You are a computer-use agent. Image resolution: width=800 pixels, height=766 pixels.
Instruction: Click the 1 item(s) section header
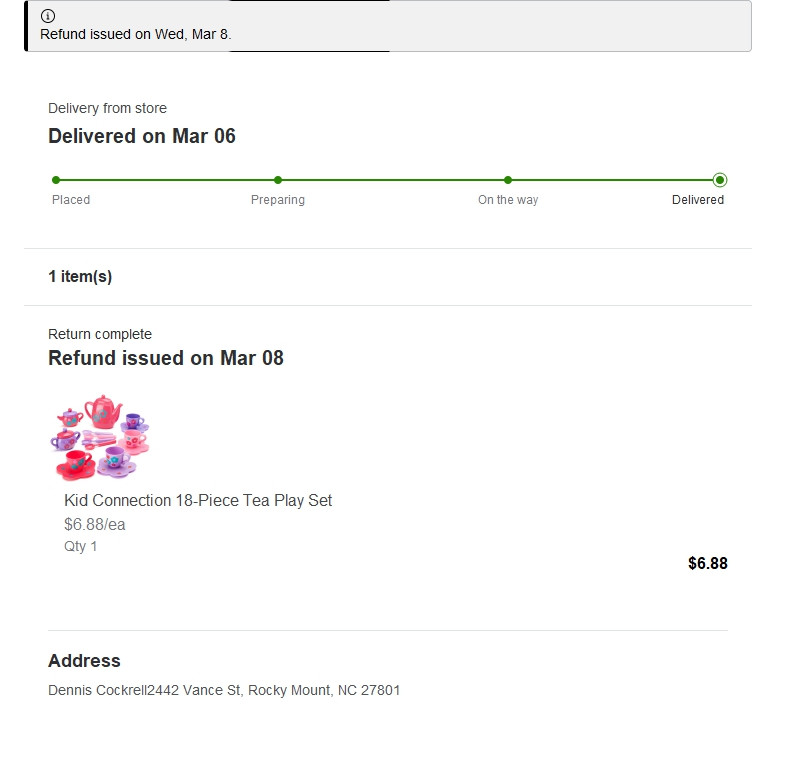(x=80, y=277)
